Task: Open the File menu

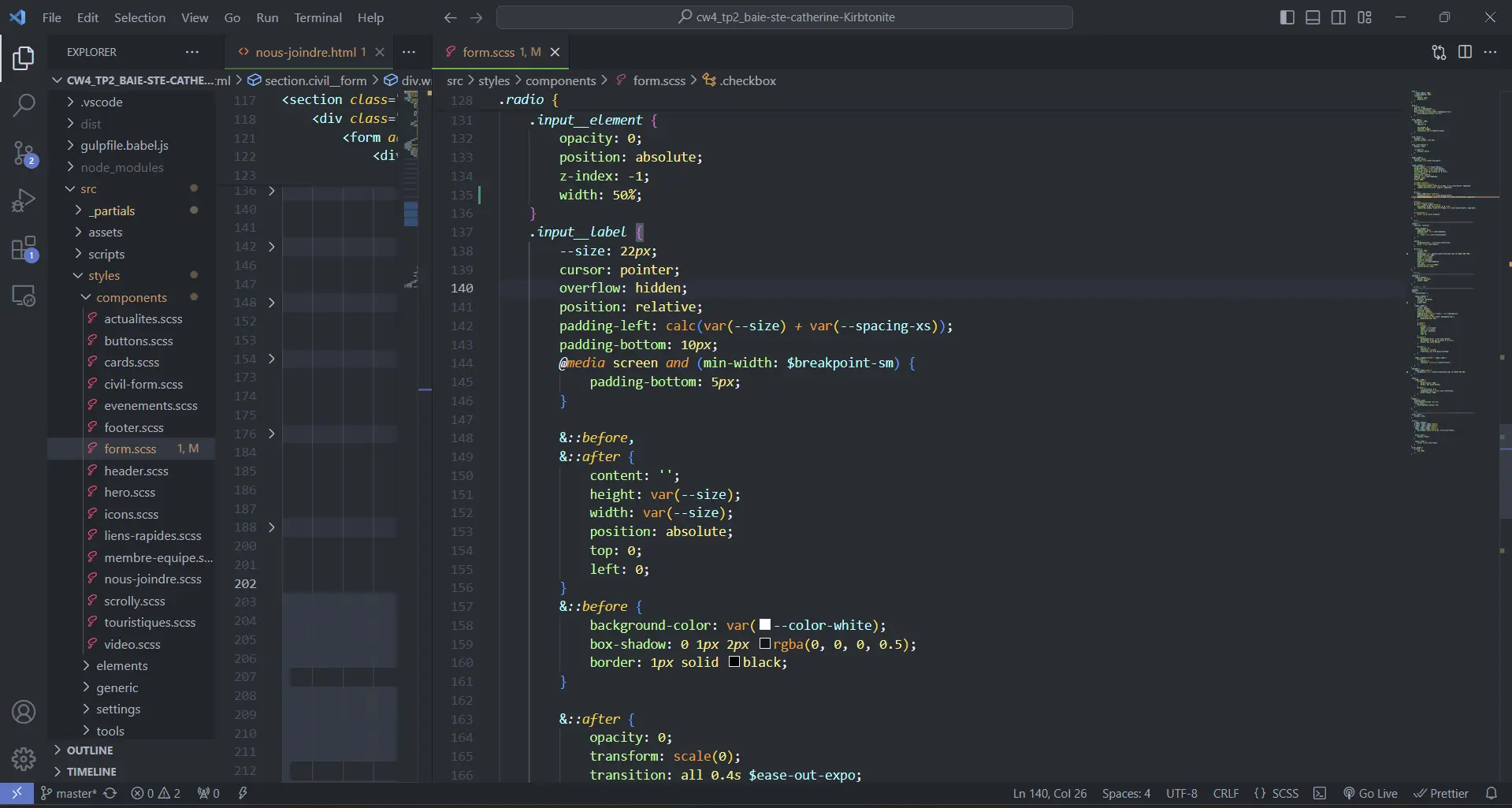Action: coord(52,17)
